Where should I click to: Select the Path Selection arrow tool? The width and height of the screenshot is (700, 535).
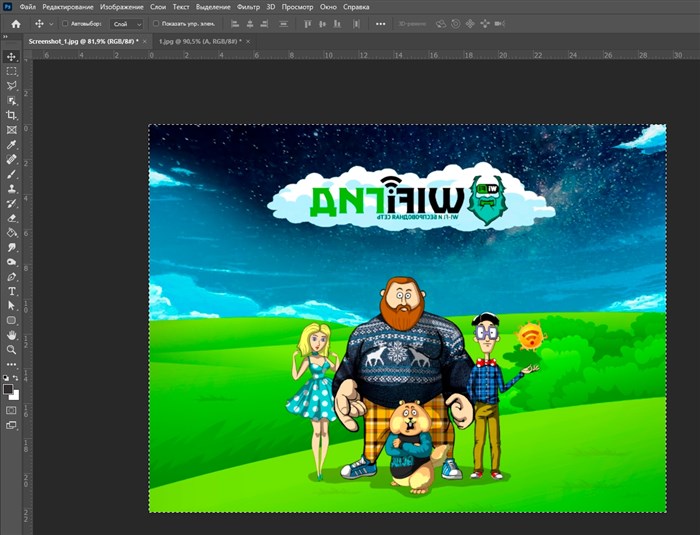click(x=12, y=306)
